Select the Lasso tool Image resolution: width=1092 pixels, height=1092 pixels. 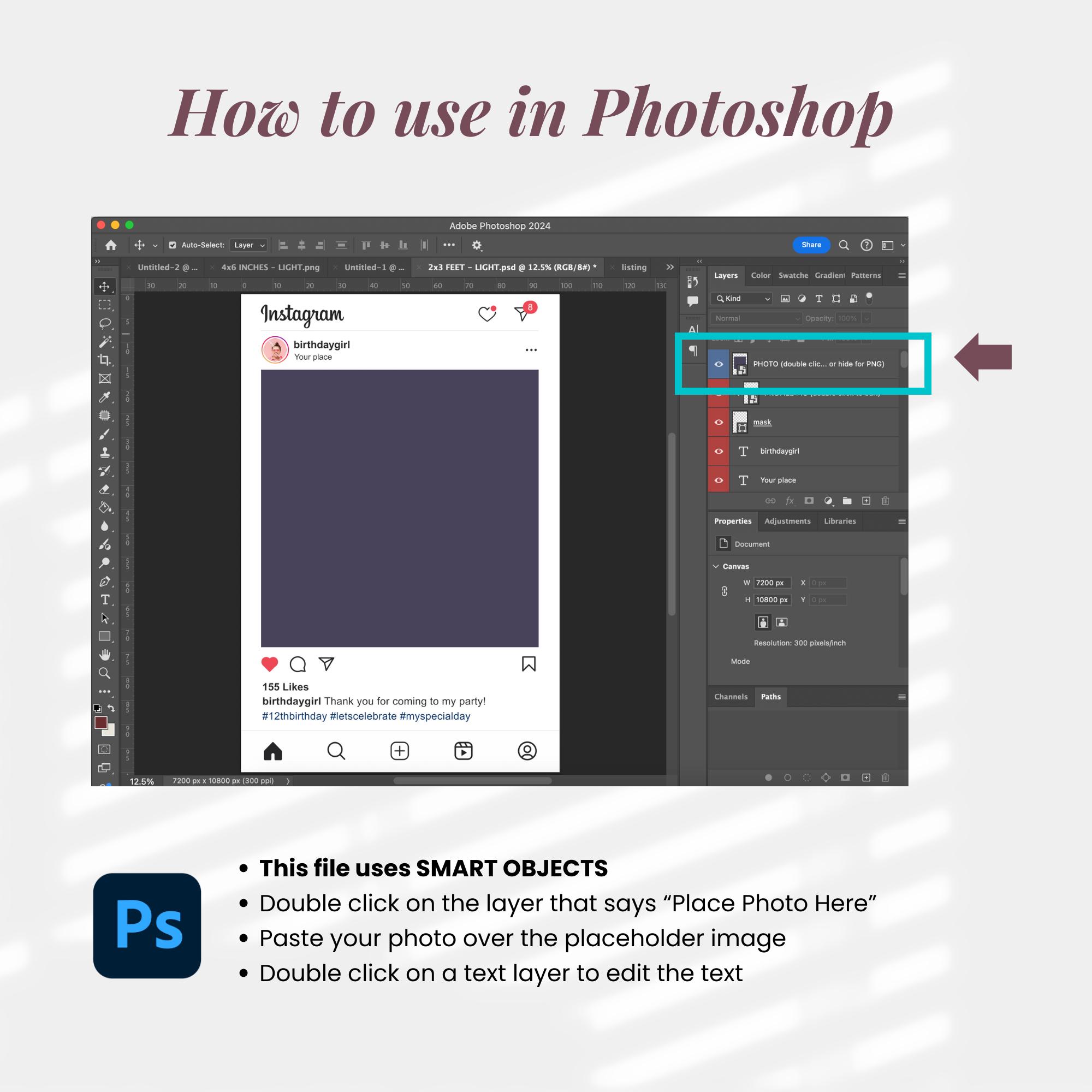pyautogui.click(x=105, y=323)
